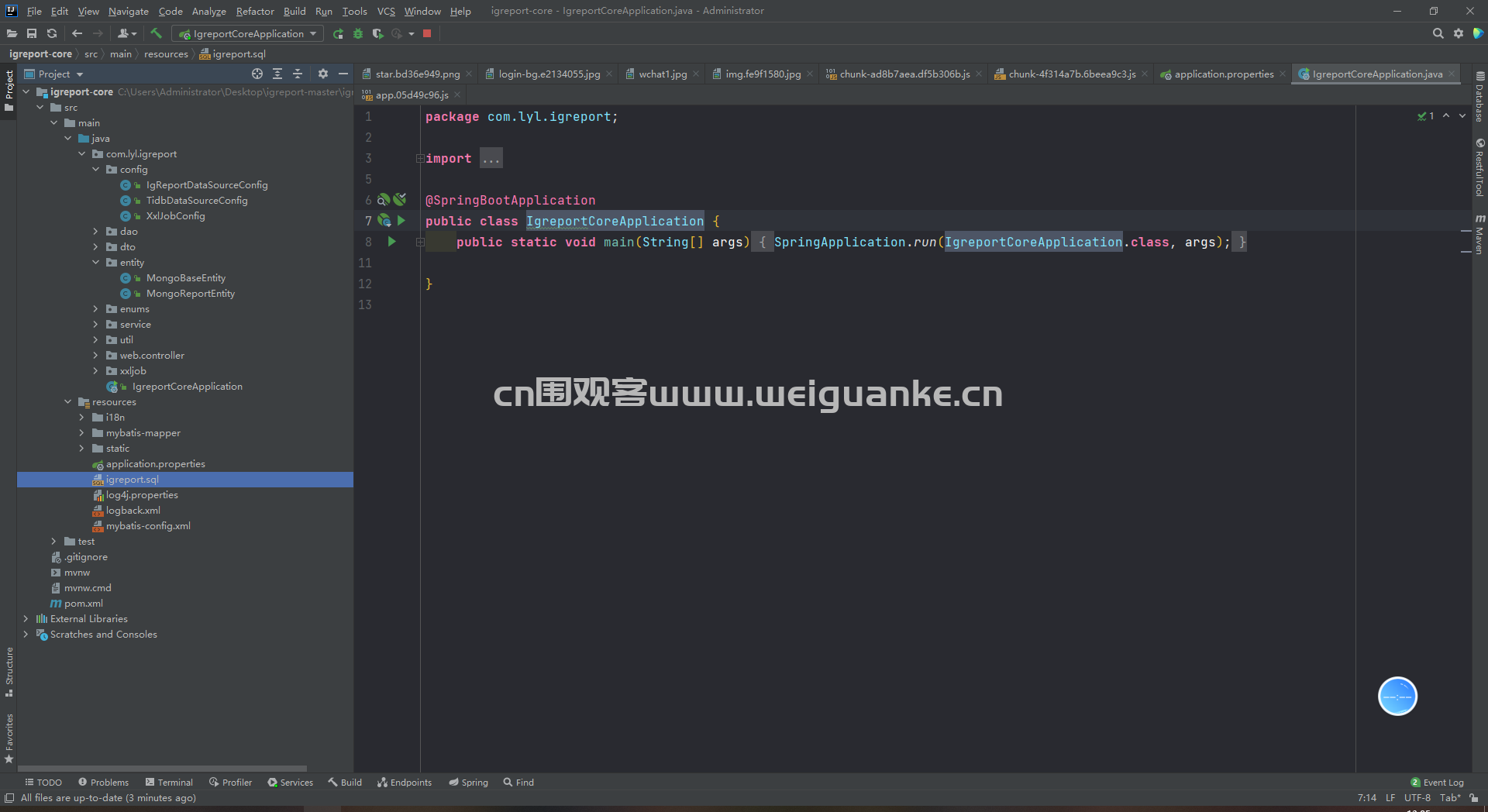The image size is (1488, 812).
Task: Click the Search Everywhere magnifier icon
Action: click(1438, 33)
